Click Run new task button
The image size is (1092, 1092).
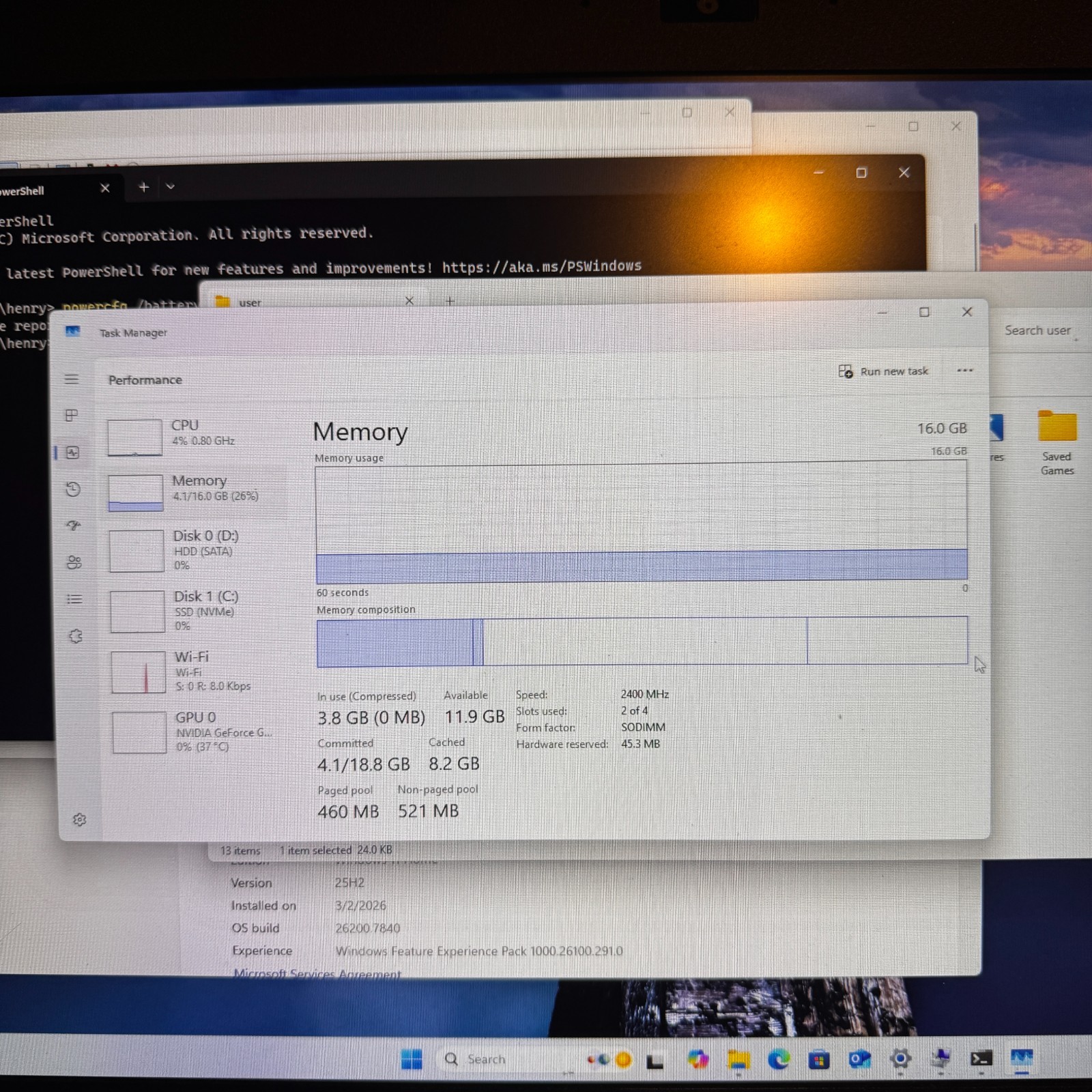(x=883, y=371)
